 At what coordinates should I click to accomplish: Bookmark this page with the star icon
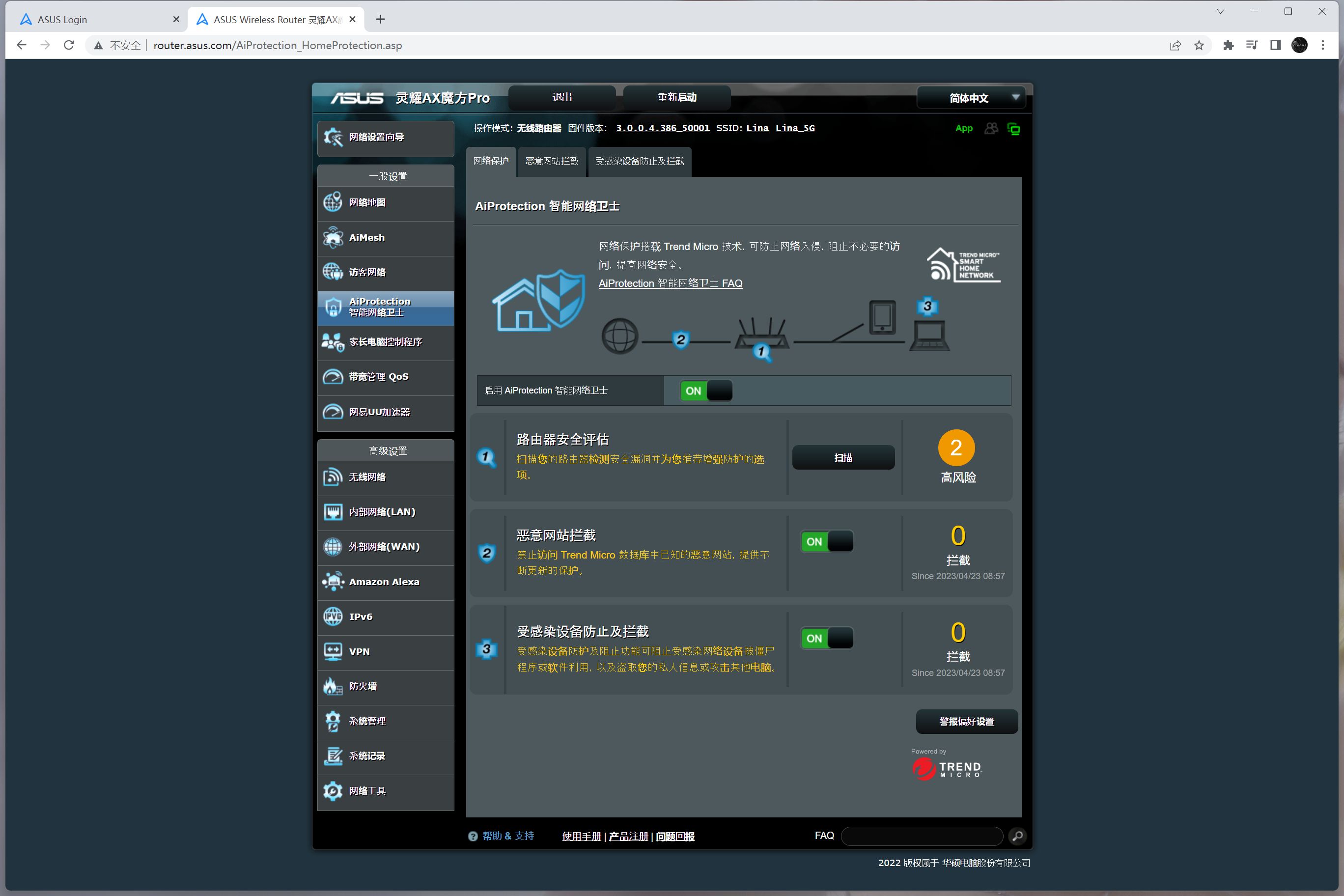(x=1199, y=45)
